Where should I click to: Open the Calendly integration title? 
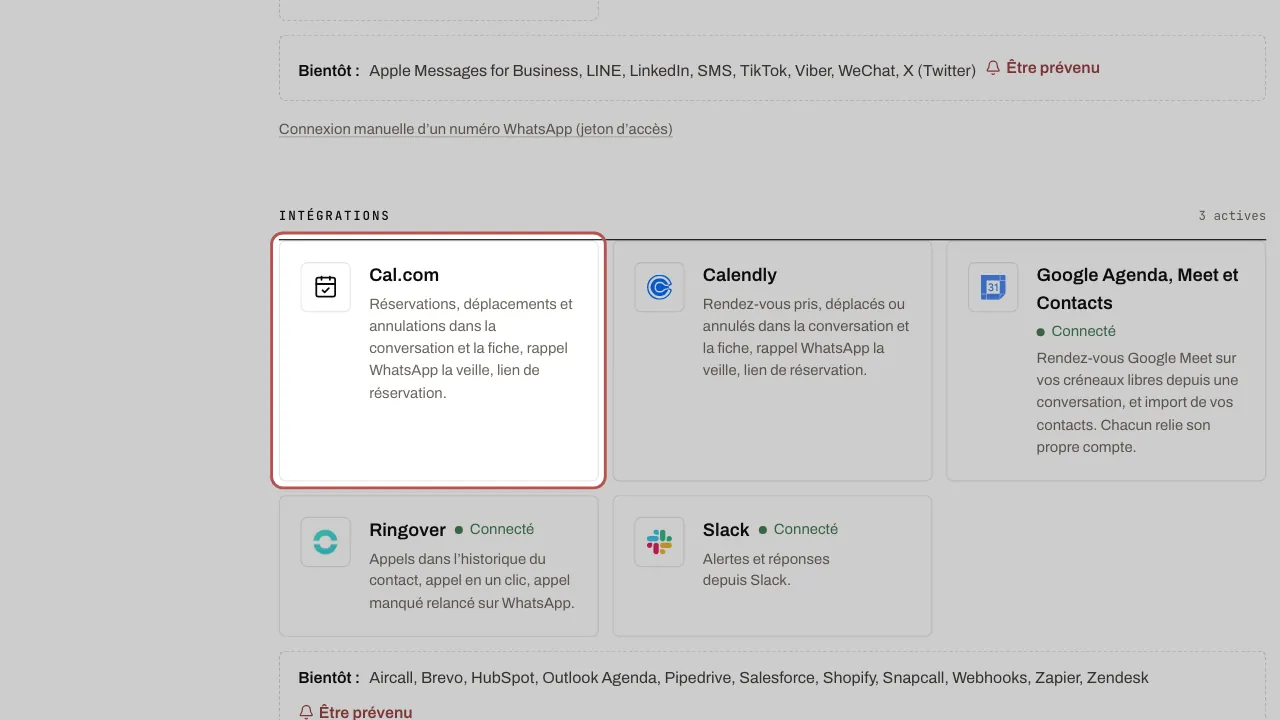(x=740, y=275)
